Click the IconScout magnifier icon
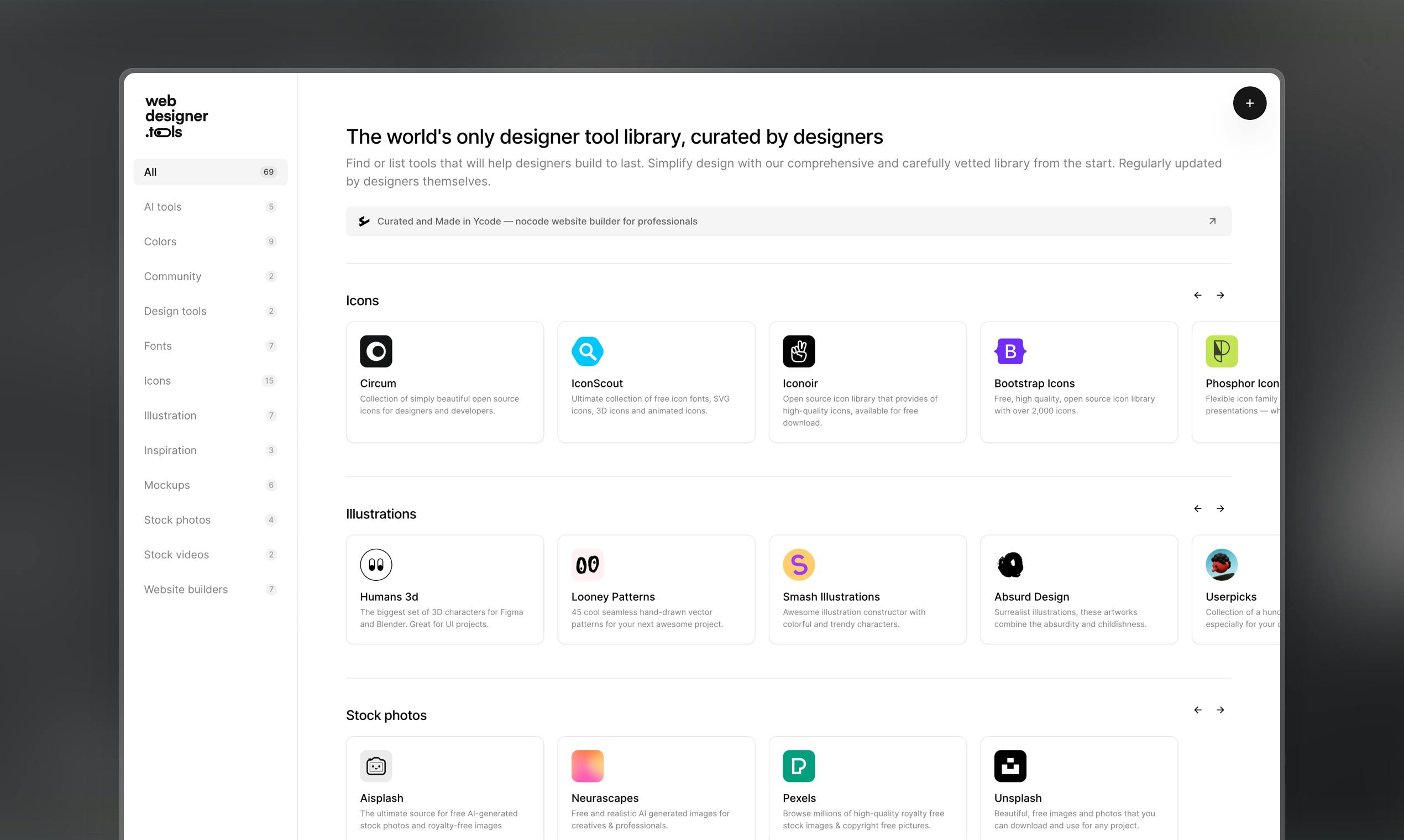This screenshot has width=1404, height=840. (x=587, y=351)
